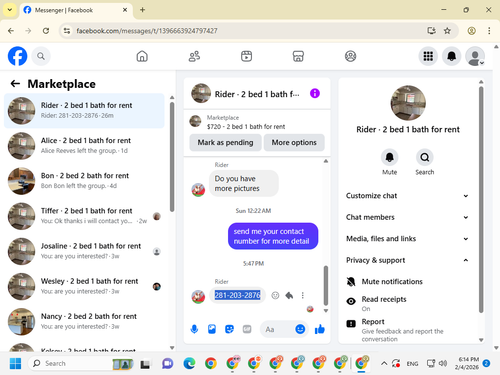500x375 pixels.
Task: Open Facebook search magnifier icon
Action: [41, 56]
